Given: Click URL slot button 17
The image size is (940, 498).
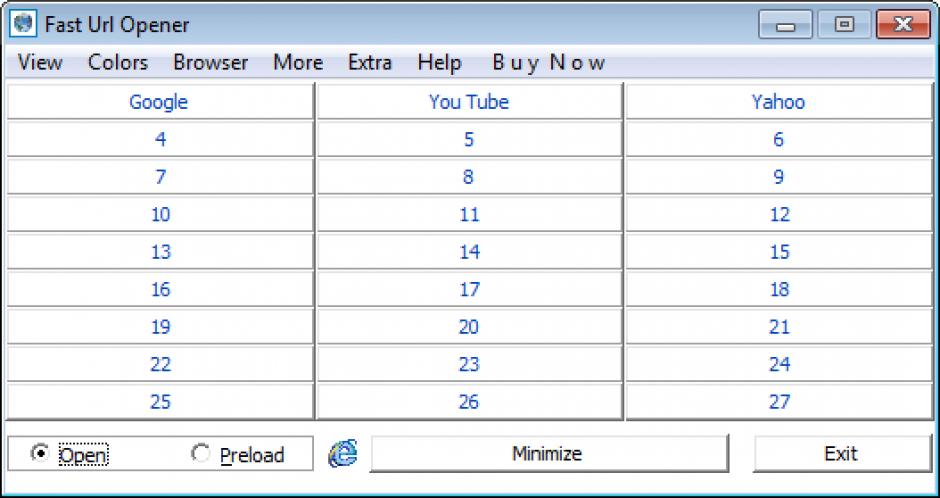Looking at the screenshot, I should point(469,289).
